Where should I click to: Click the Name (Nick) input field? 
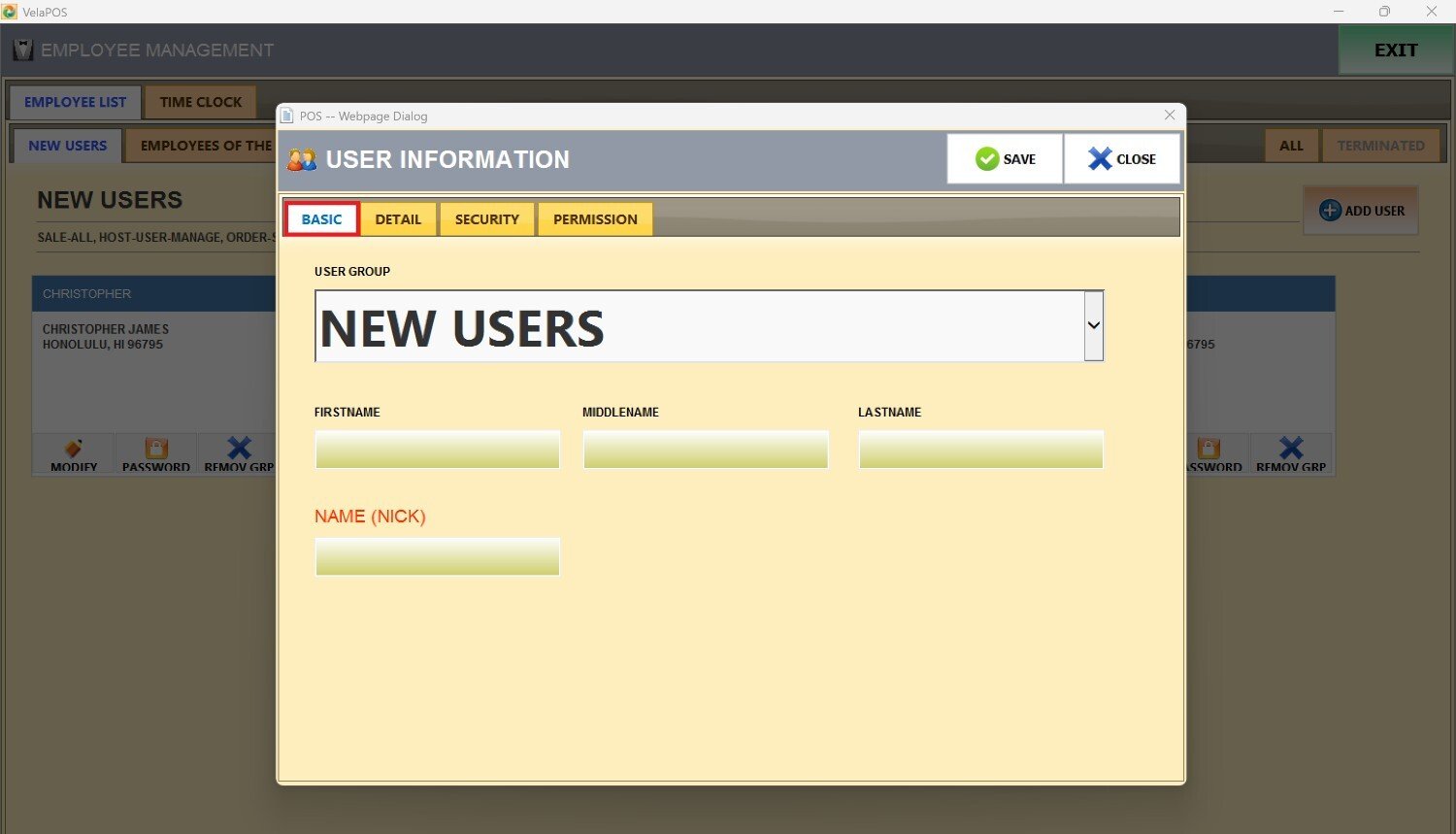(437, 557)
